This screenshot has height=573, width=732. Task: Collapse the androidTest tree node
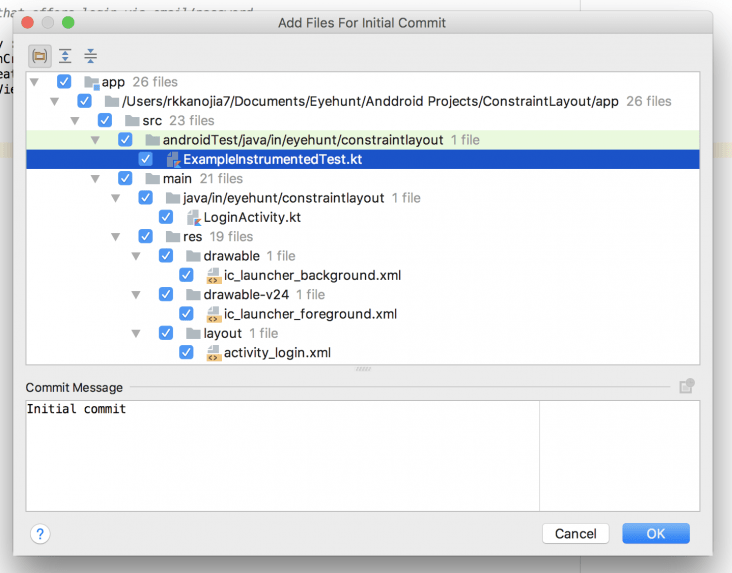coord(95,140)
